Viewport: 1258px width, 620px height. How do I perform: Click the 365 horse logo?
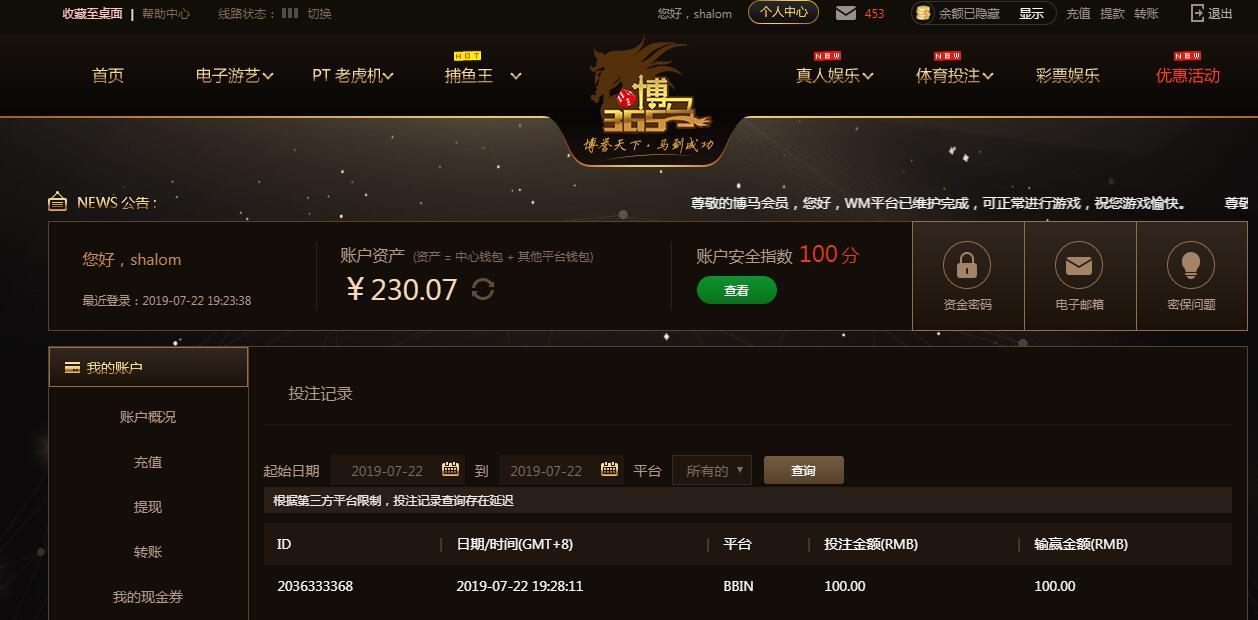(650, 100)
